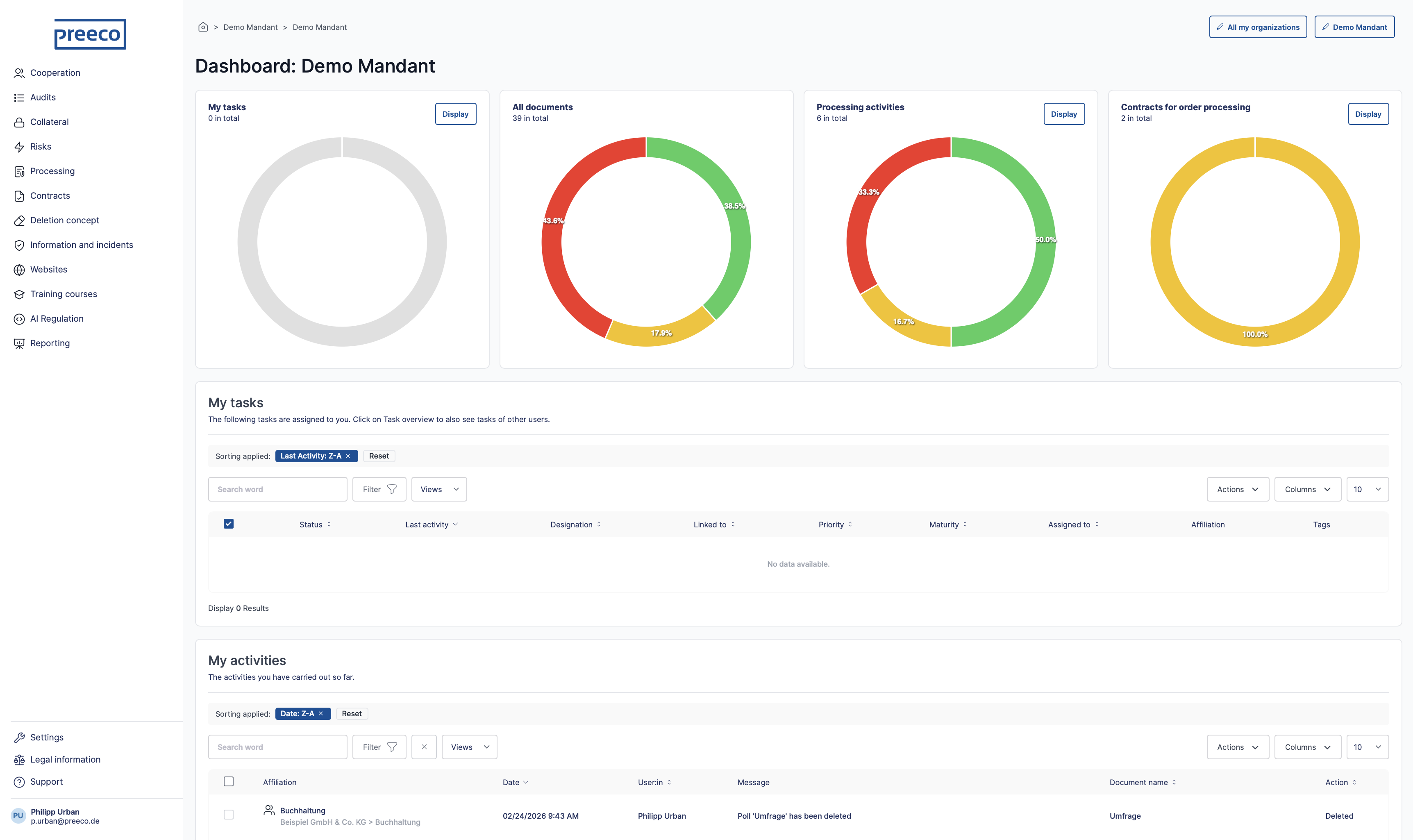Click the Reporting presentation icon
This screenshot has width=1413, height=840.
19,344
